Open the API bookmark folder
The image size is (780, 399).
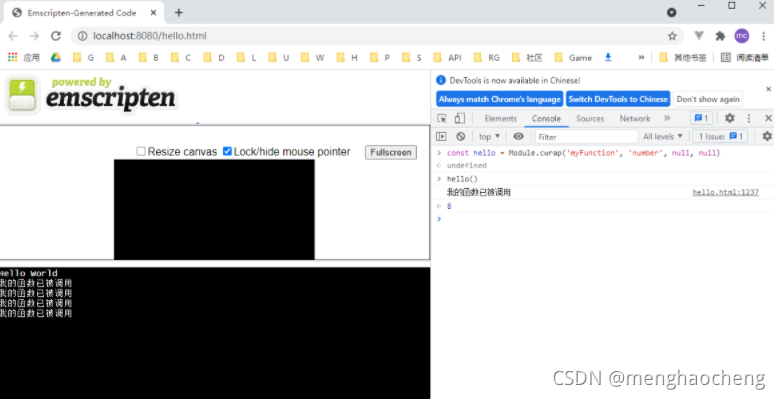click(x=447, y=58)
